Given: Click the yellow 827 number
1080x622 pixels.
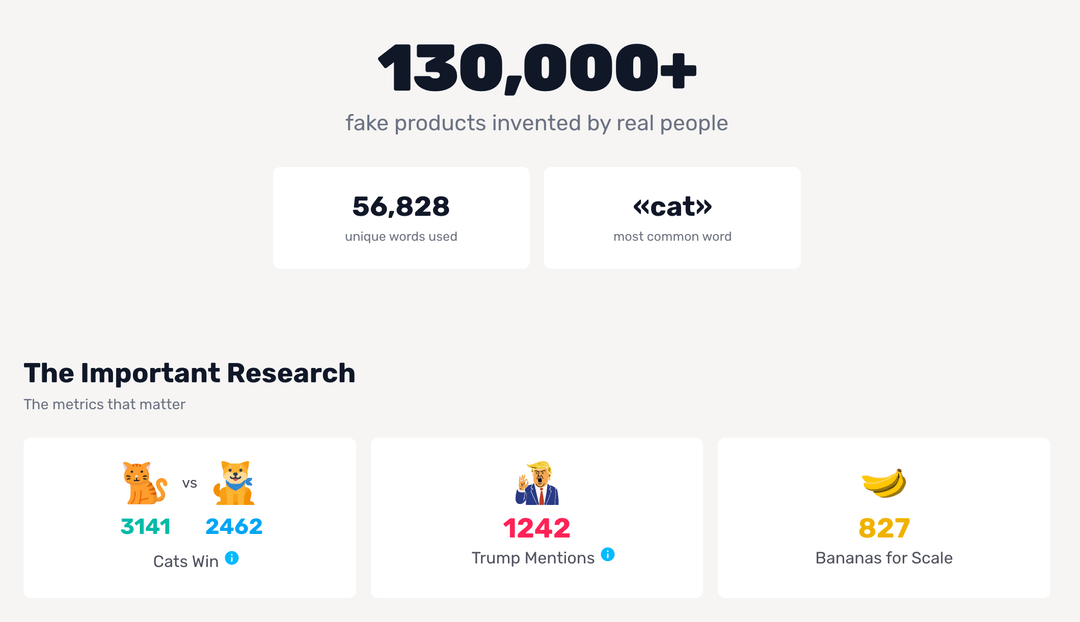Looking at the screenshot, I should click(x=884, y=527).
